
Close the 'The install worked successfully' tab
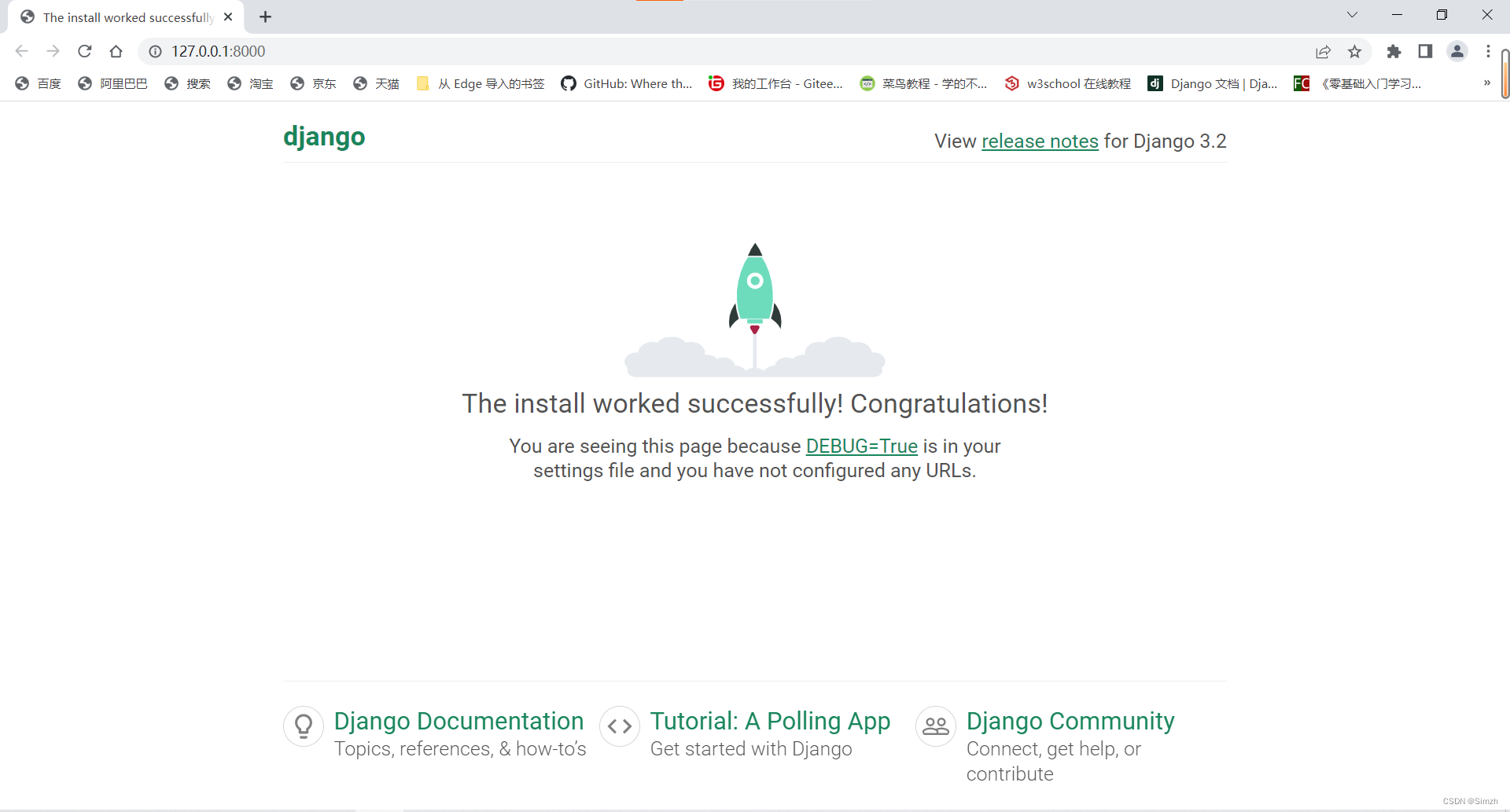(x=228, y=17)
